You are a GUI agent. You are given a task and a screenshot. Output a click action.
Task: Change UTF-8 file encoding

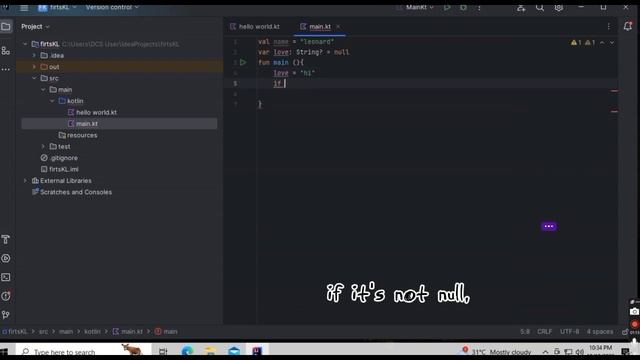point(569,331)
